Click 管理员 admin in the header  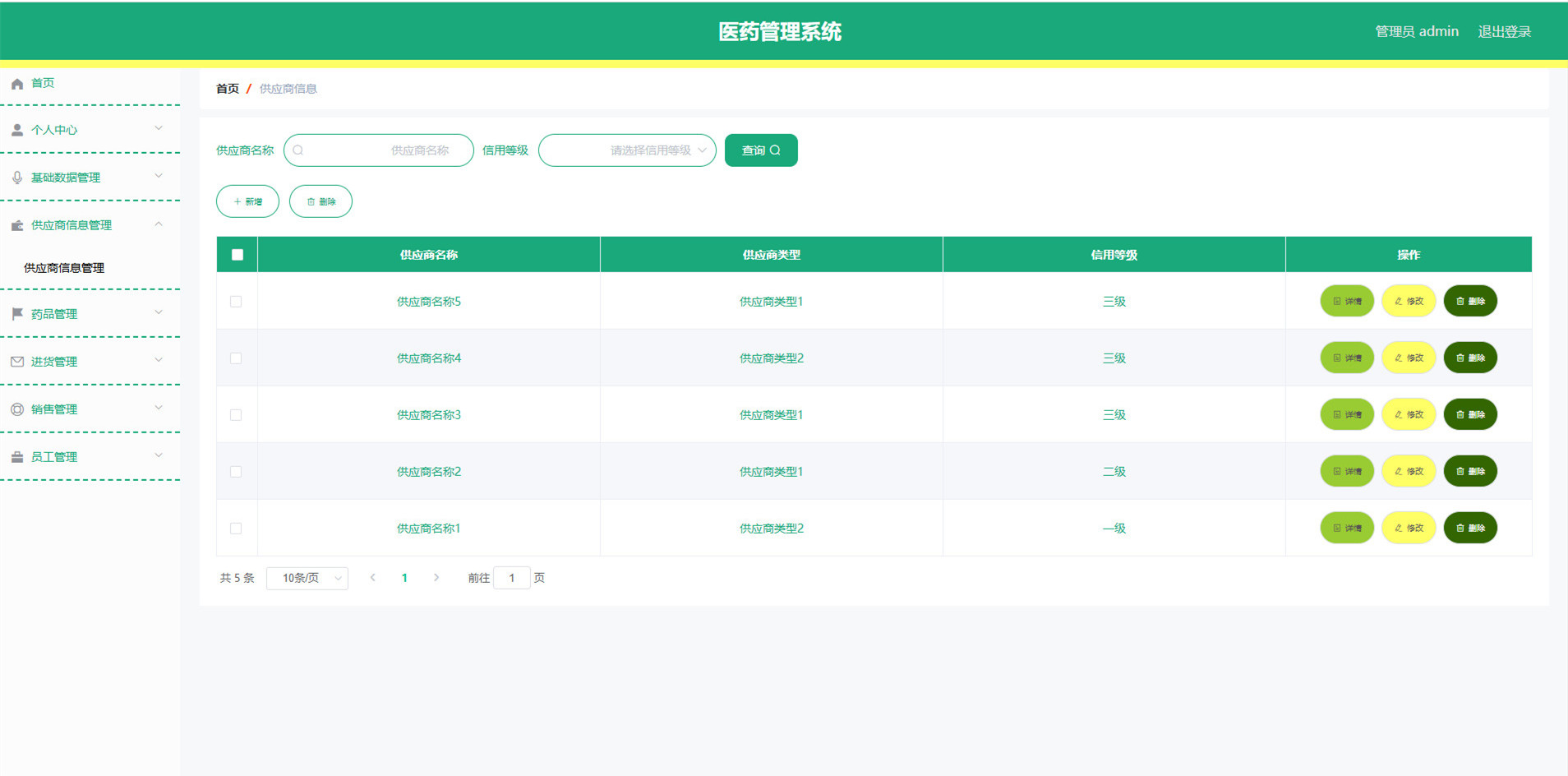coord(1417,32)
